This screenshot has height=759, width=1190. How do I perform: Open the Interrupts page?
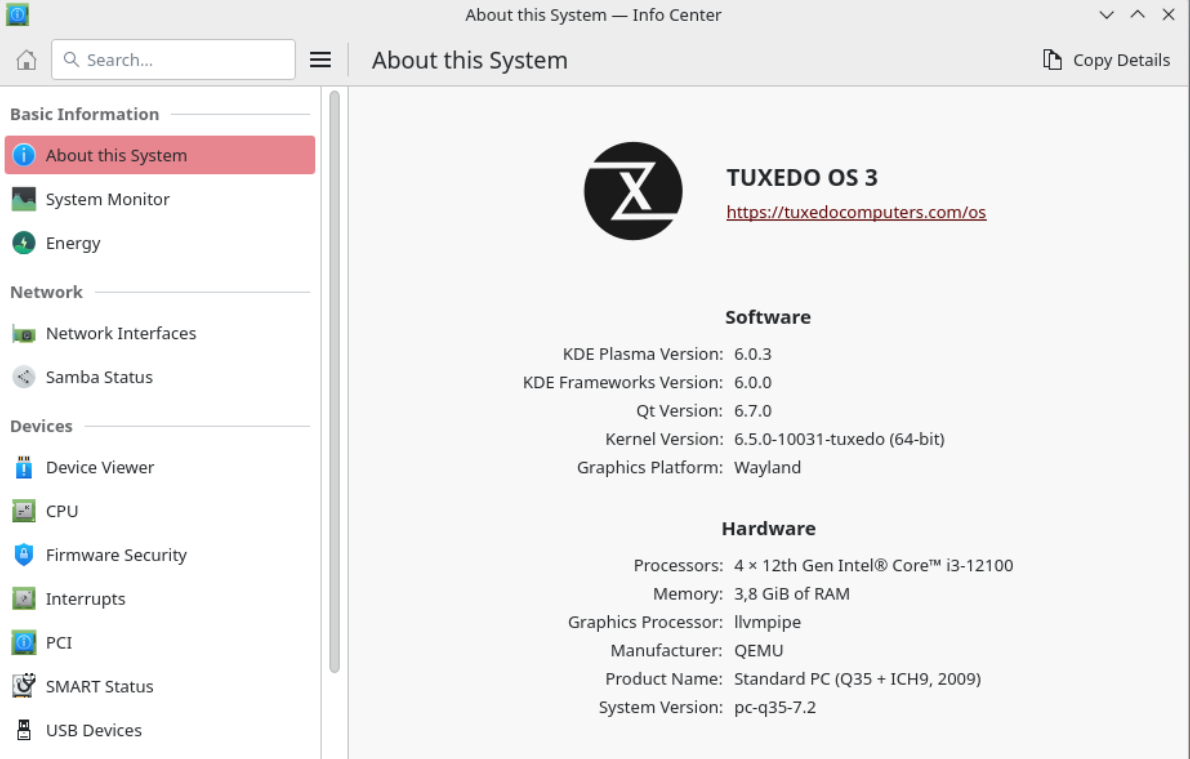click(x=85, y=599)
